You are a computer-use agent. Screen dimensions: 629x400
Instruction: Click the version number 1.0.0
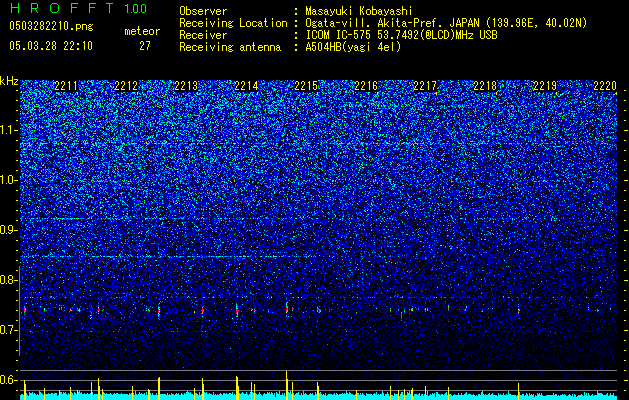(136, 9)
